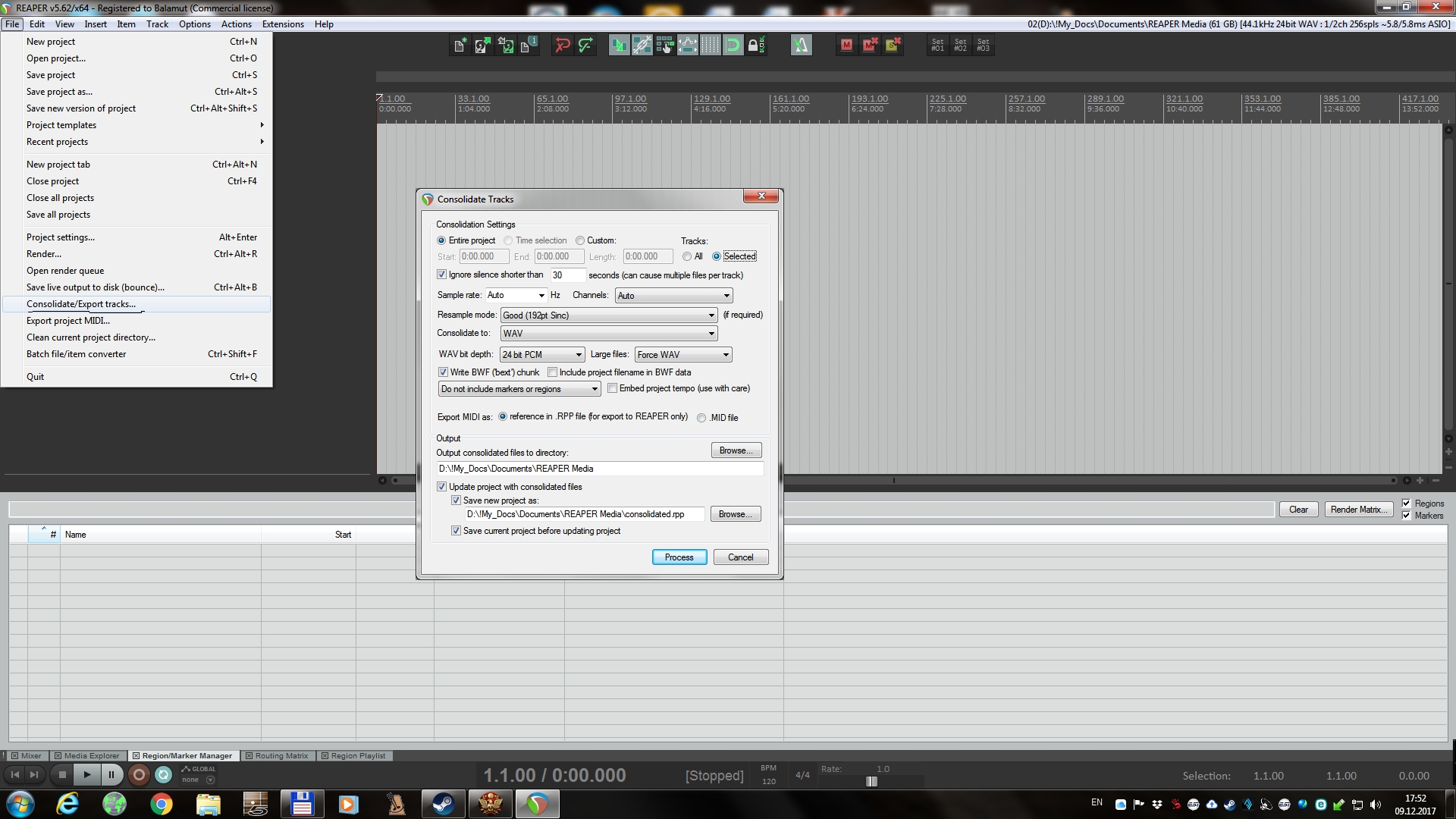Select the All tracks radio button
1456x819 pixels.
point(687,256)
